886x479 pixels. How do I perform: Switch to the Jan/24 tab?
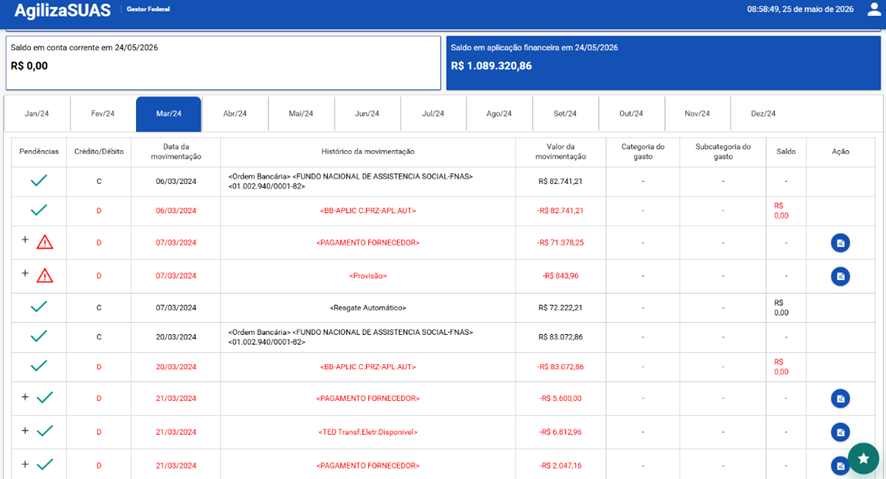click(x=37, y=114)
